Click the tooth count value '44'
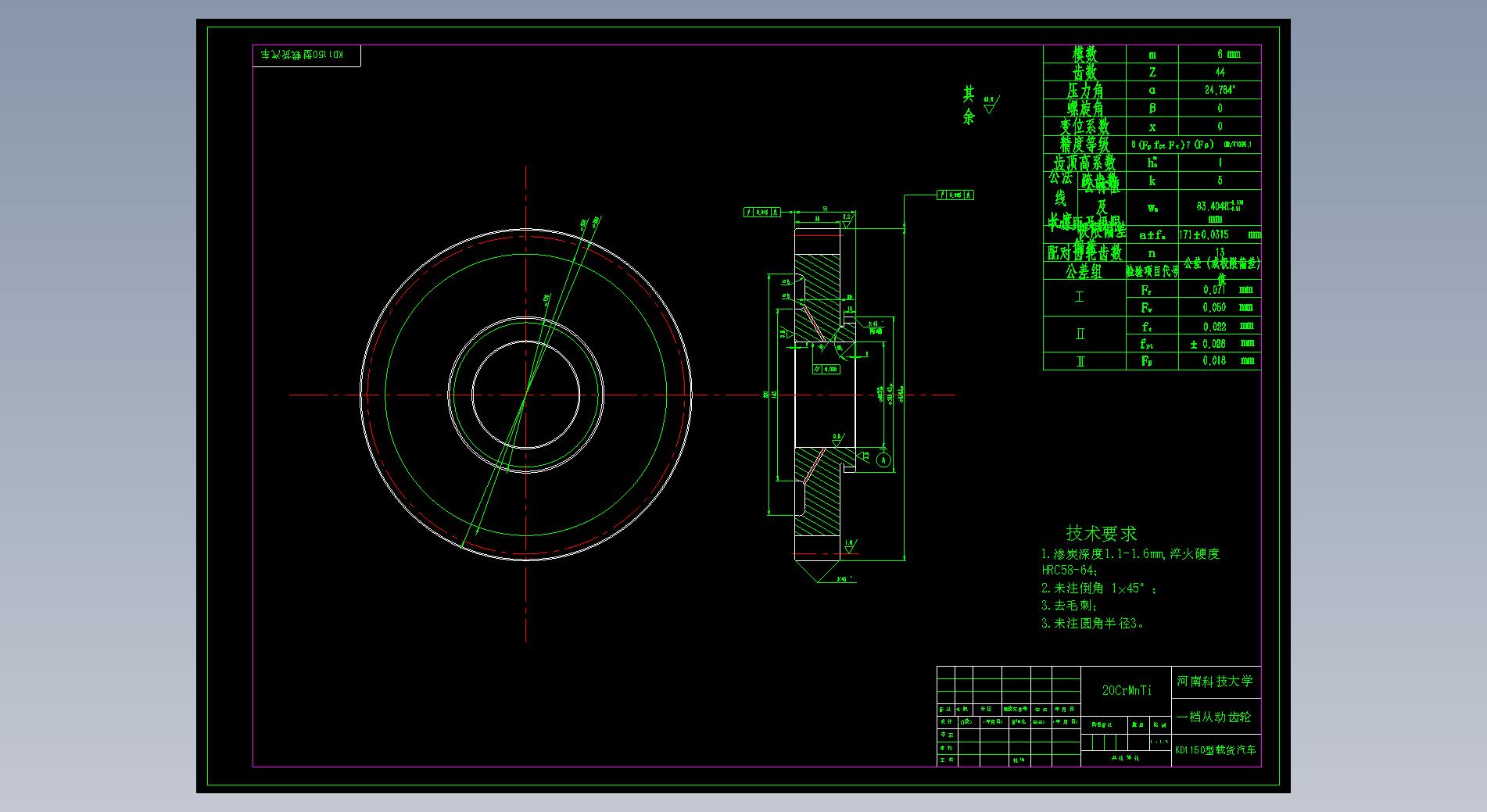This screenshot has width=1487, height=812. 1220,72
